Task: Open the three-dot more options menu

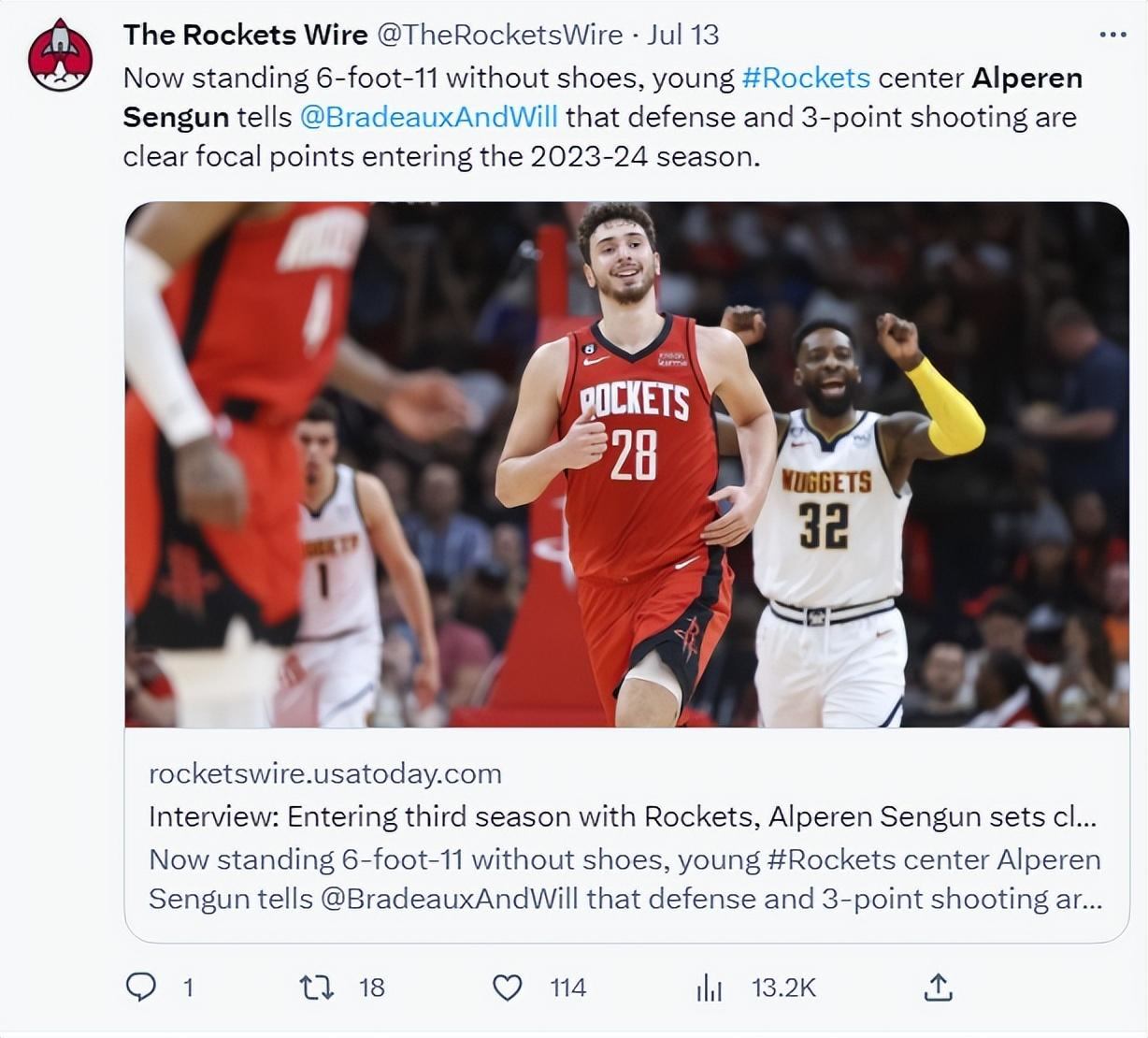Action: point(1112,35)
